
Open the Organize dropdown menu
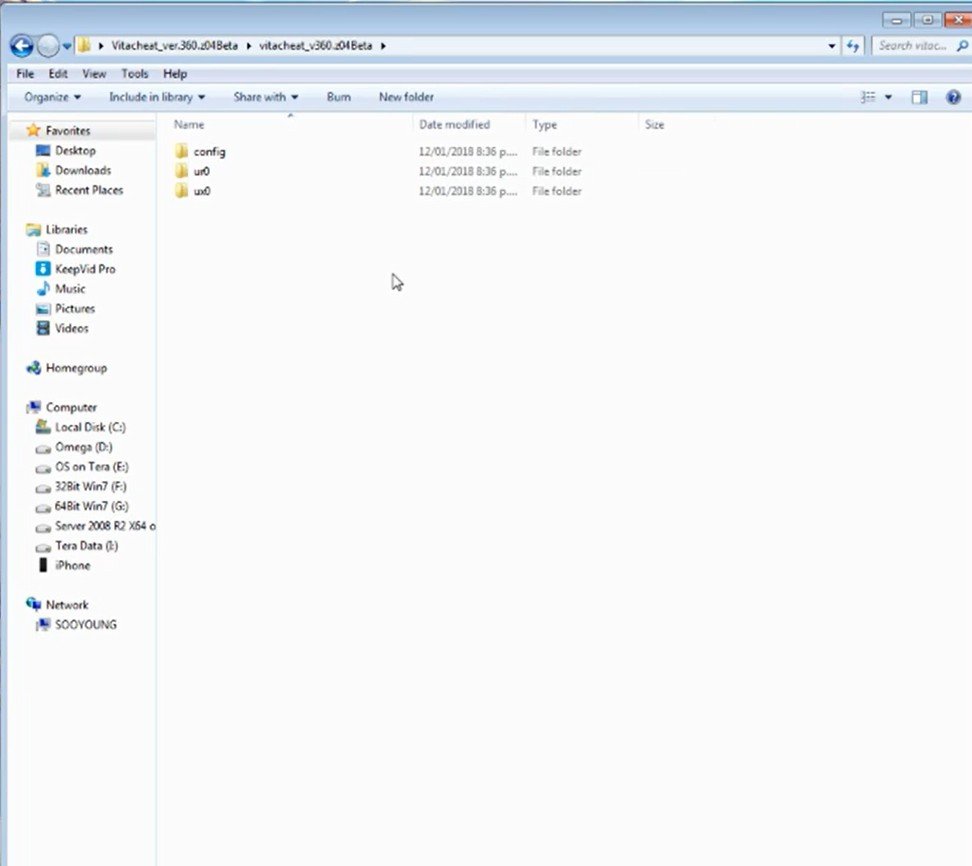[52, 97]
